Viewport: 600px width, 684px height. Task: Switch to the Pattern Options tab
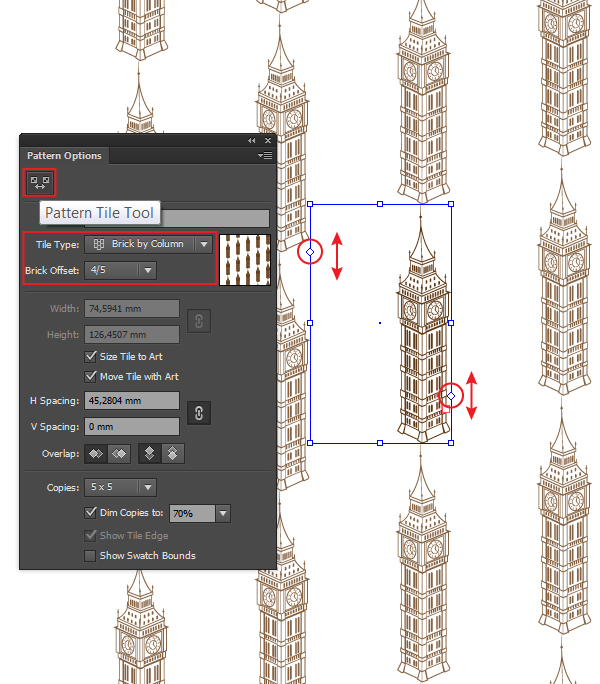(x=64, y=156)
